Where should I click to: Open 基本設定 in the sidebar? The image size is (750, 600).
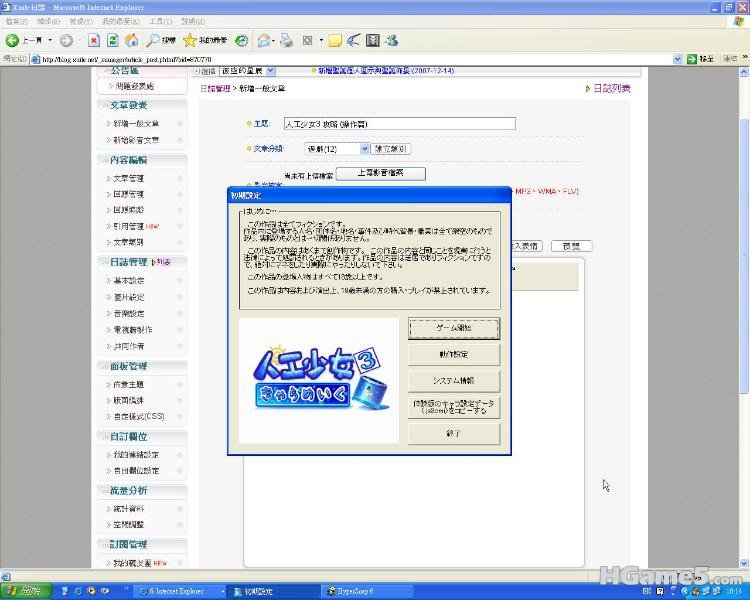tap(128, 280)
